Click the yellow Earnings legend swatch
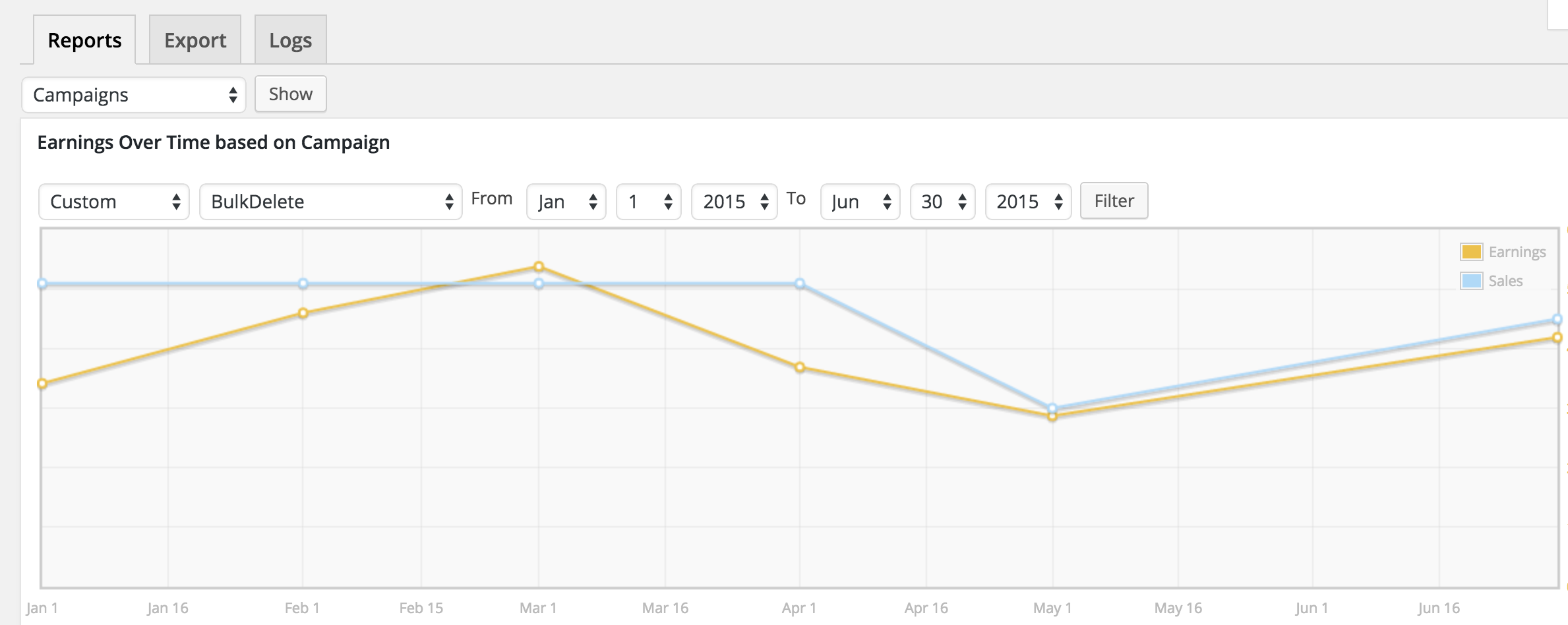Image resolution: width=1568 pixels, height=625 pixels. click(x=1471, y=252)
